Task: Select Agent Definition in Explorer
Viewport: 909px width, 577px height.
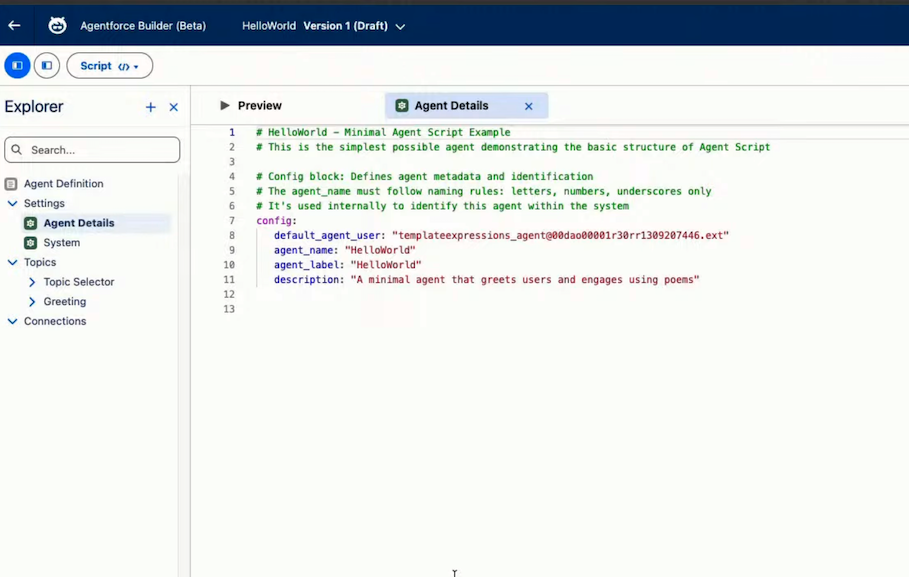Action: [64, 184]
